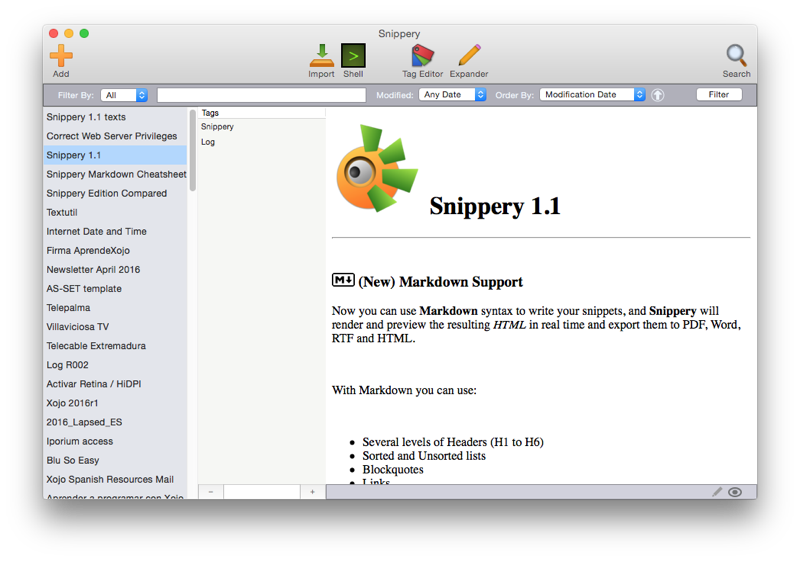Select Xojo 2016r1 snippet
The image size is (800, 561).
[115, 403]
